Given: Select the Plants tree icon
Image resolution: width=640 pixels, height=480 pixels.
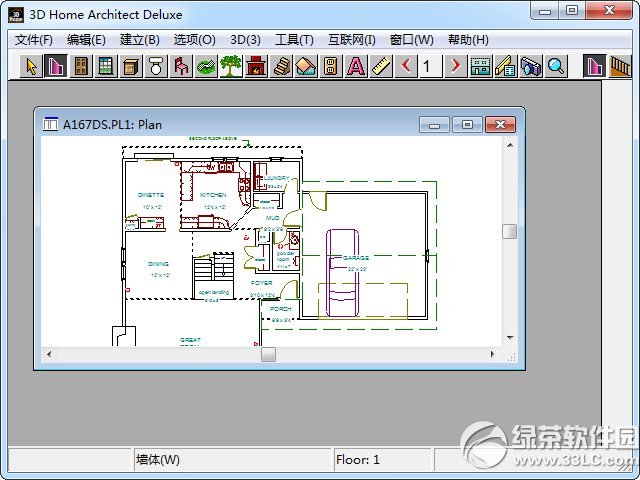Looking at the screenshot, I should 231,66.
